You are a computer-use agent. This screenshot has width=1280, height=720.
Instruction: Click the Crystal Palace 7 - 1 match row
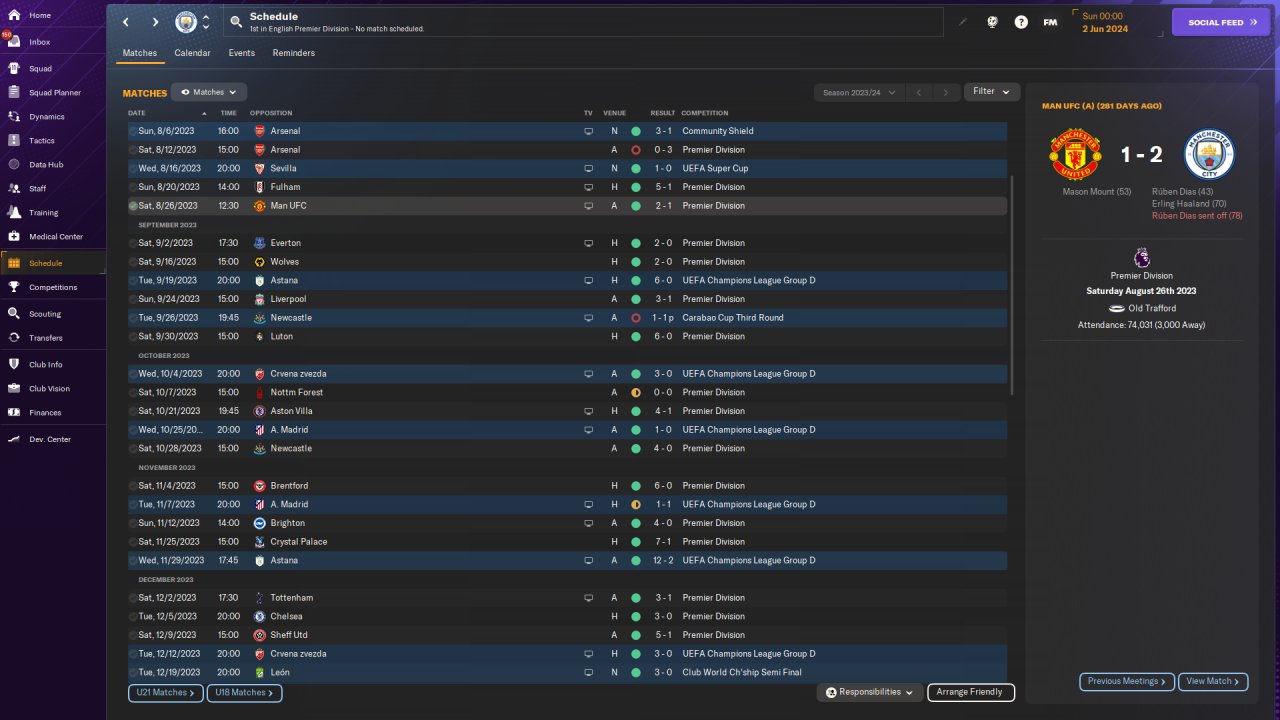pos(567,542)
